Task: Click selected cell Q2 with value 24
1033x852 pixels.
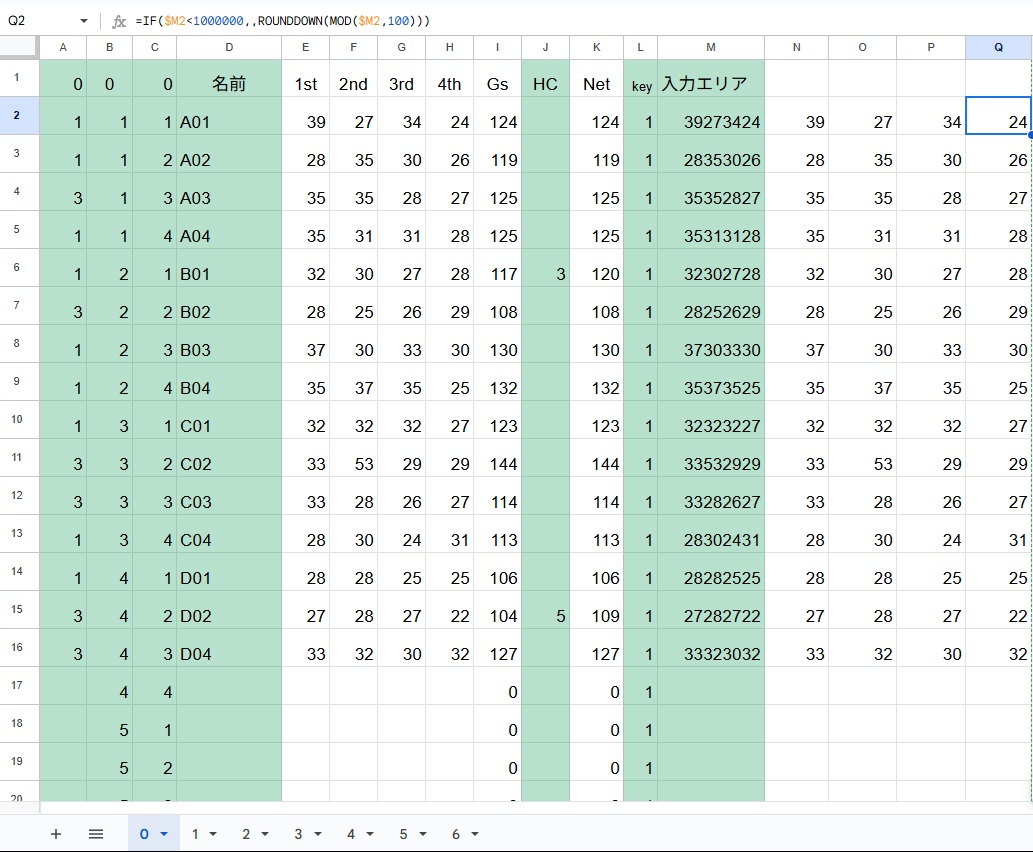Action: (x=998, y=116)
